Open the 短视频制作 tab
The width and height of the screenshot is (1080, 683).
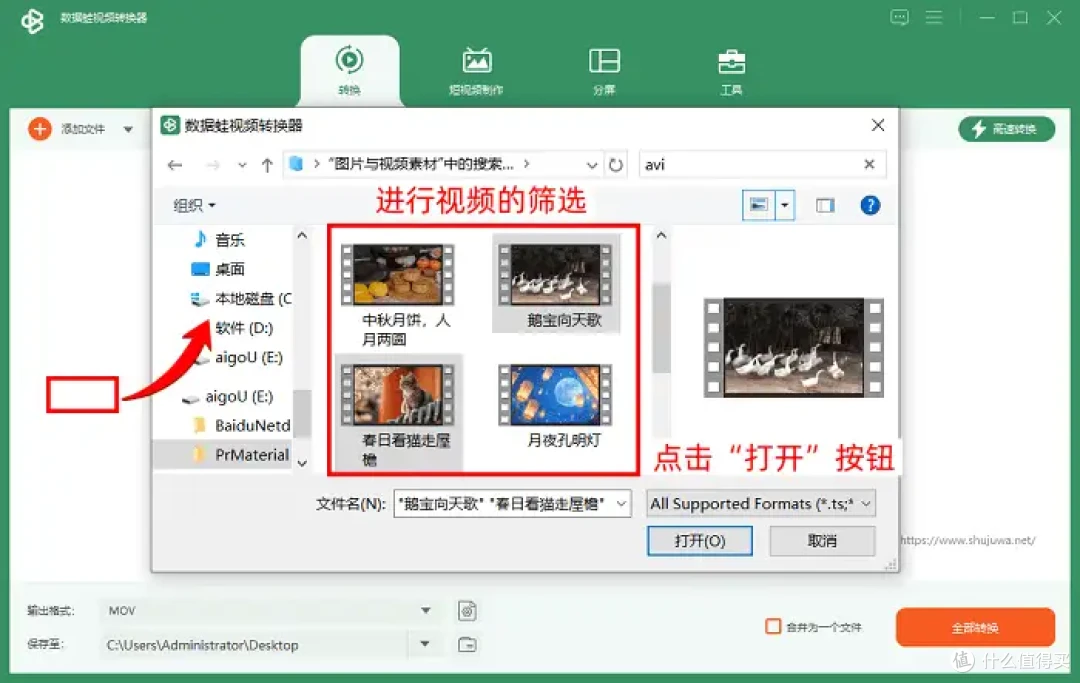[477, 71]
